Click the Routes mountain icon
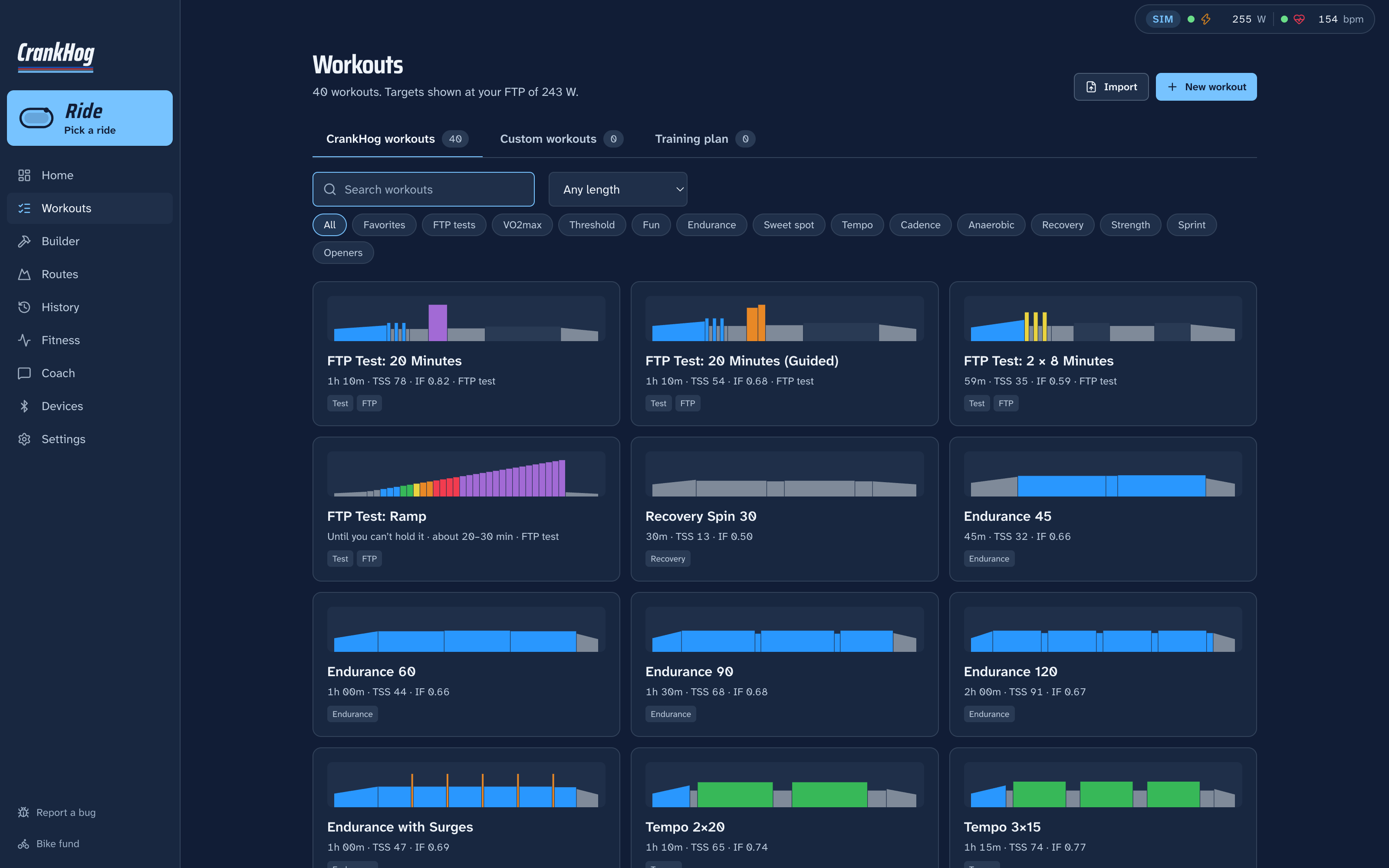This screenshot has height=868, width=1389. [x=24, y=274]
